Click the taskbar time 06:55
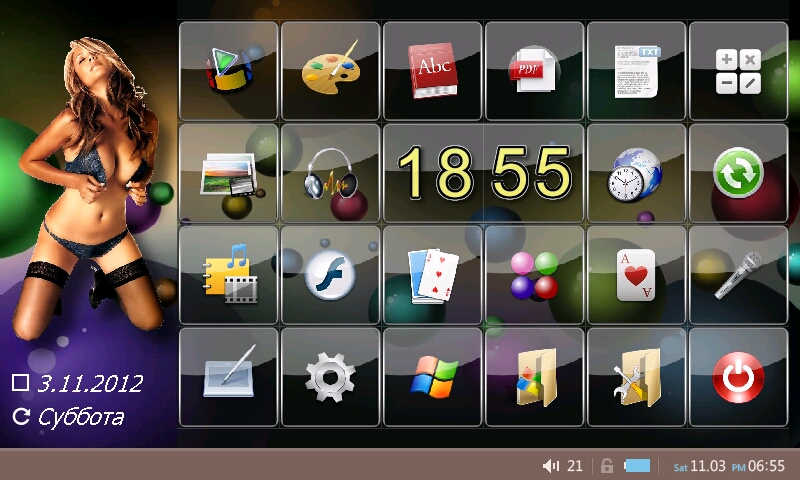Image resolution: width=800 pixels, height=480 pixels. click(x=766, y=466)
